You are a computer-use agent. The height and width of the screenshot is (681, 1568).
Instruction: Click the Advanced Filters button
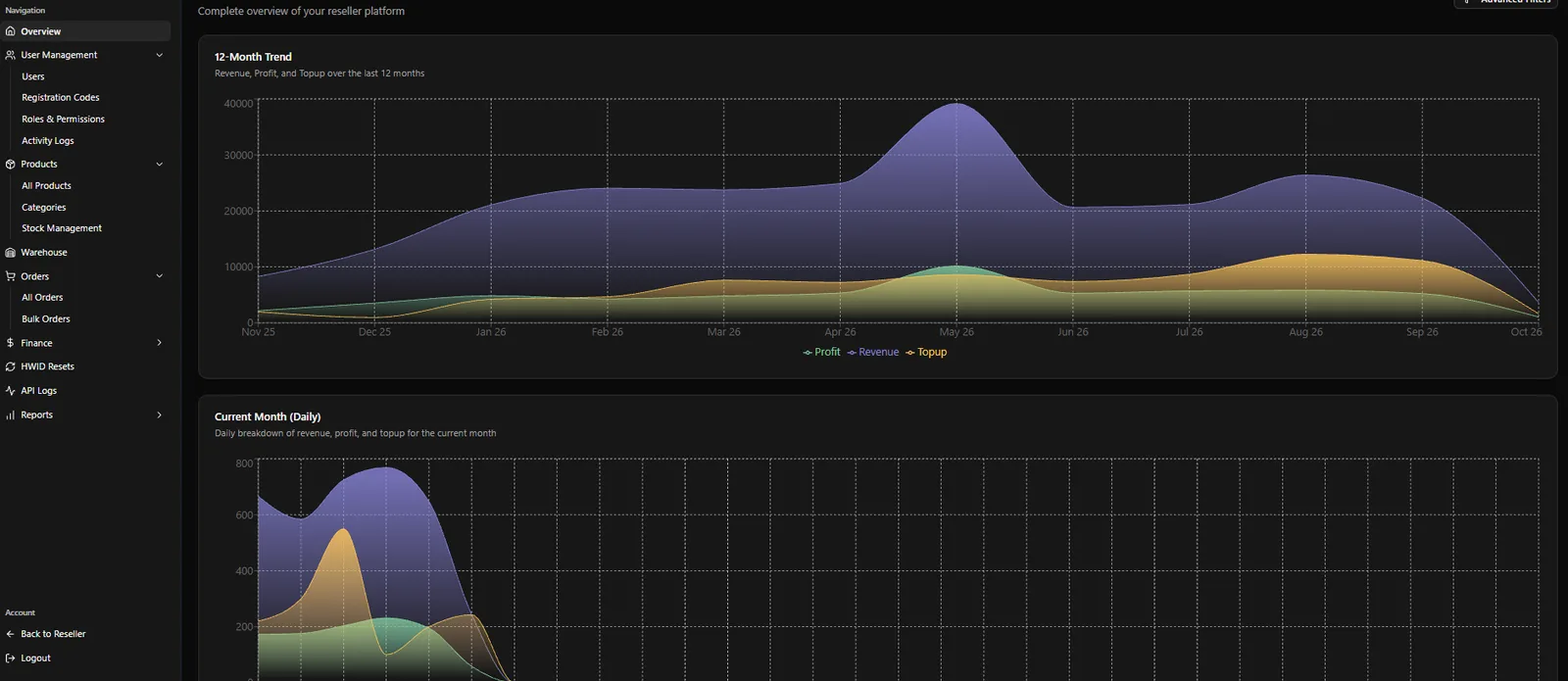coord(1506,2)
